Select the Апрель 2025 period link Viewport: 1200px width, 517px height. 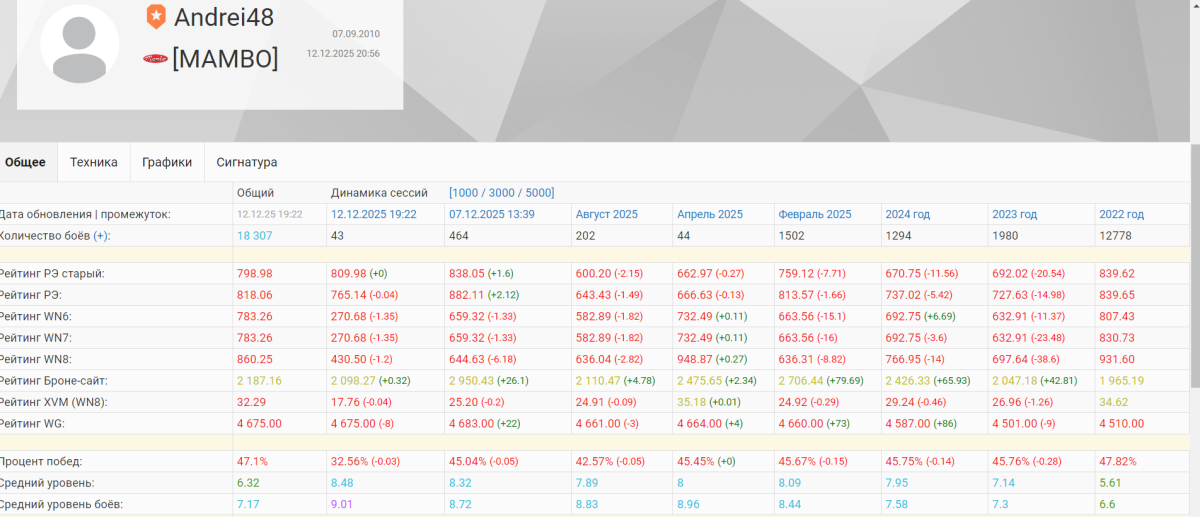[710, 214]
